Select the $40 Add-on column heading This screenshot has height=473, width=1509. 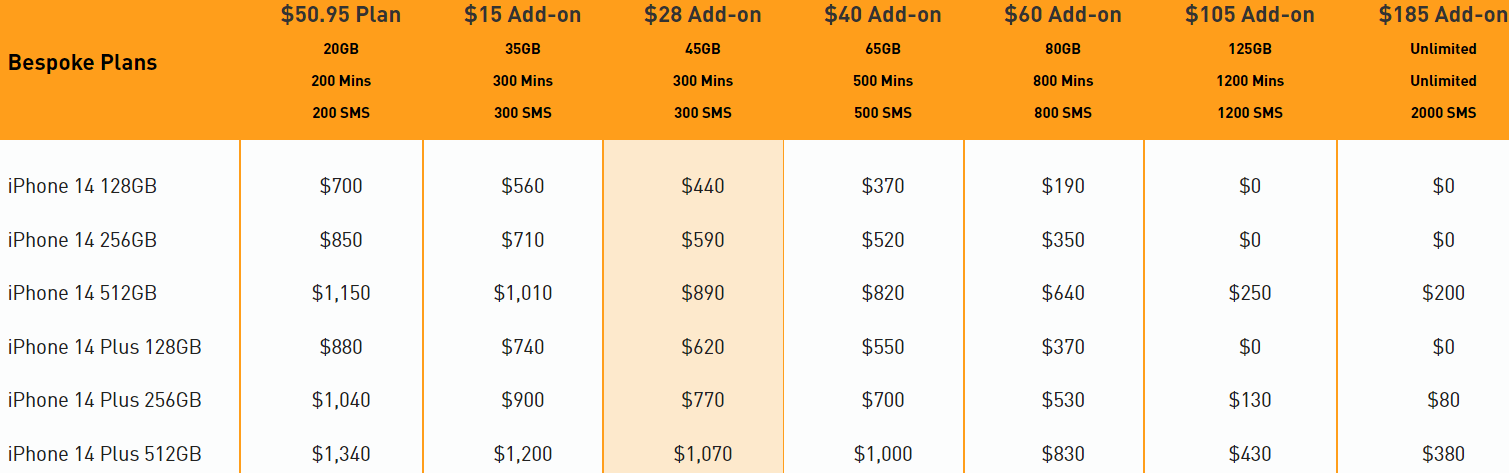pyautogui.click(x=882, y=16)
